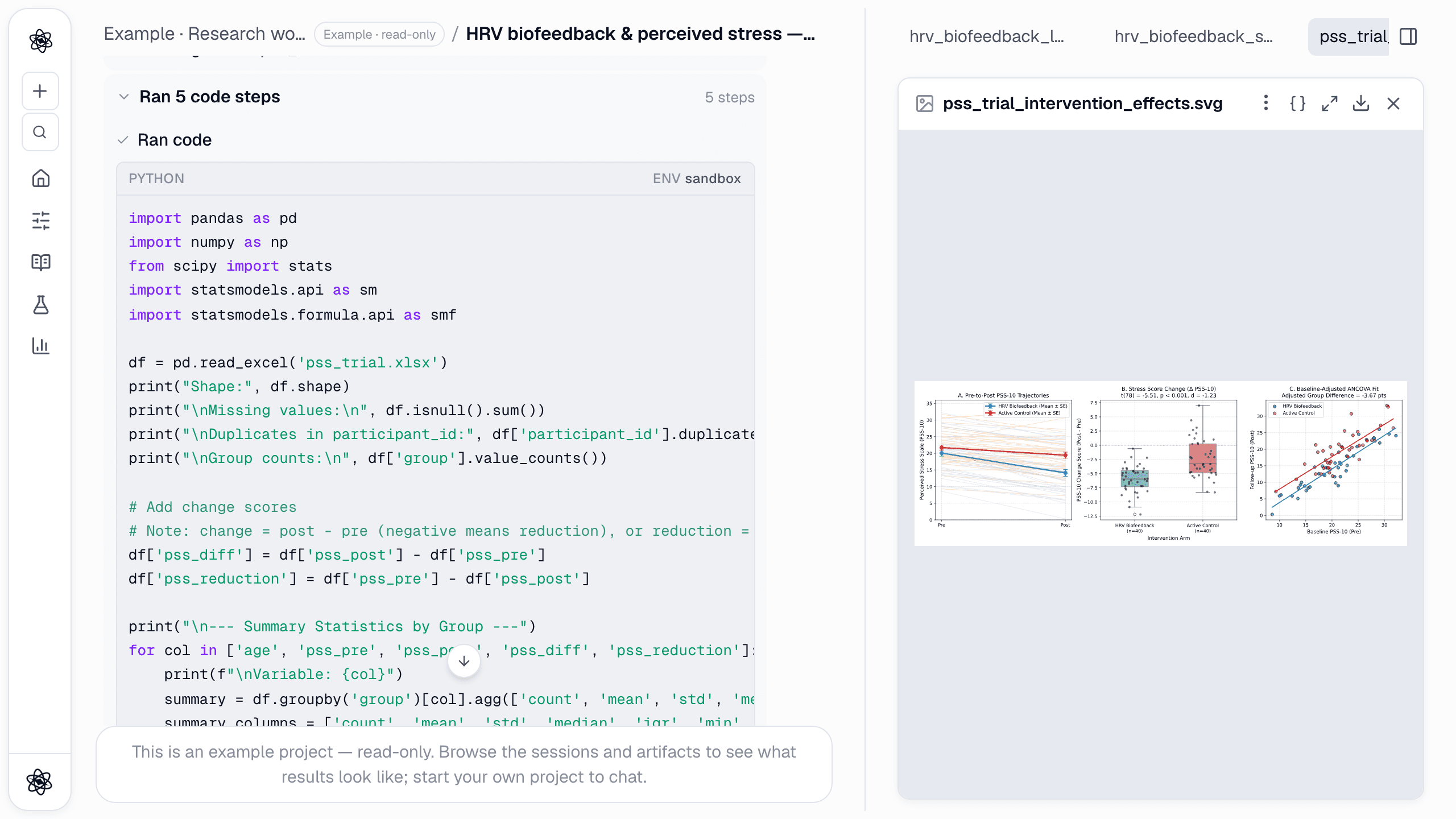Open the intervention effects chart thumbnail
The width and height of the screenshot is (1456, 819).
(x=1160, y=463)
